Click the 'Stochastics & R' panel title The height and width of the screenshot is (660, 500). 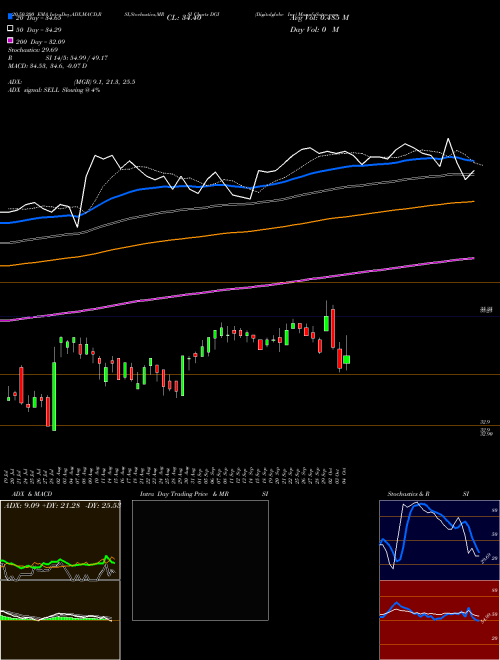pyautogui.click(x=408, y=494)
